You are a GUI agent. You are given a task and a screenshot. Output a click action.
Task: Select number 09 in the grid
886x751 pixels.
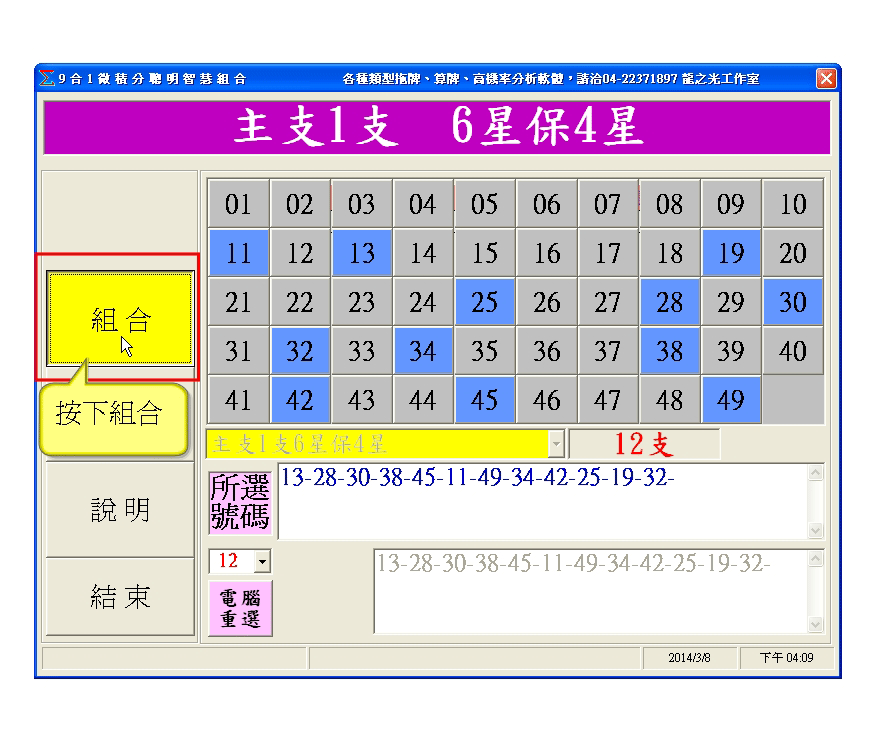(731, 204)
